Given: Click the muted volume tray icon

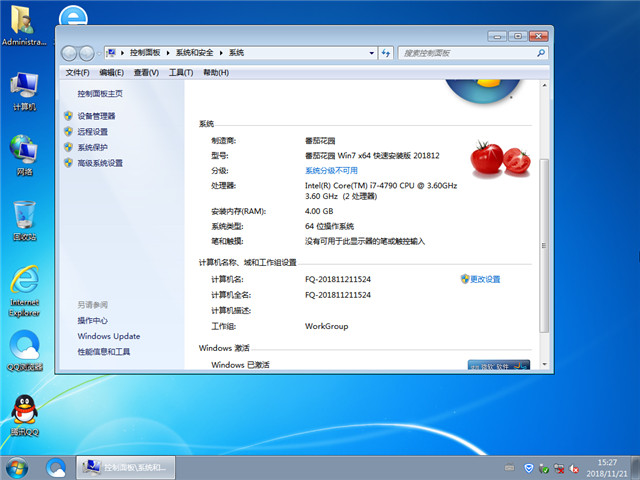Looking at the screenshot, I should (x=574, y=468).
